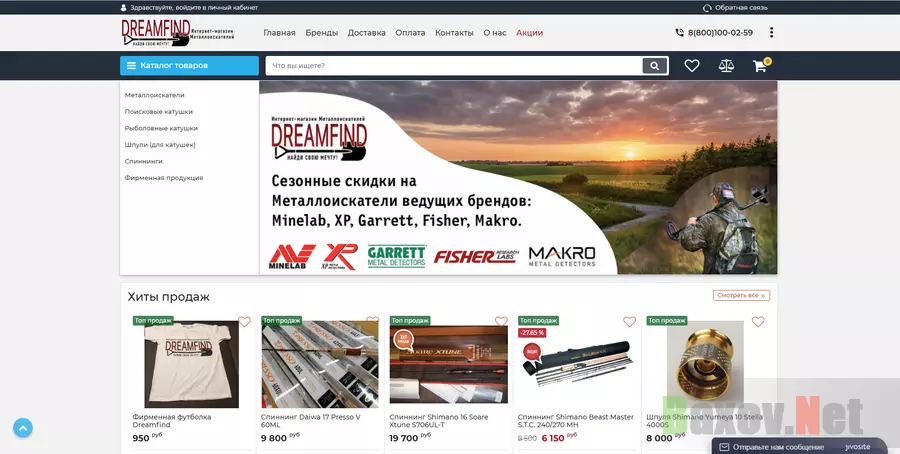This screenshot has height=454, width=900.
Task: Open 'Спиннинг Daiwa 17 Presso V 60ML' link
Action: tap(311, 421)
